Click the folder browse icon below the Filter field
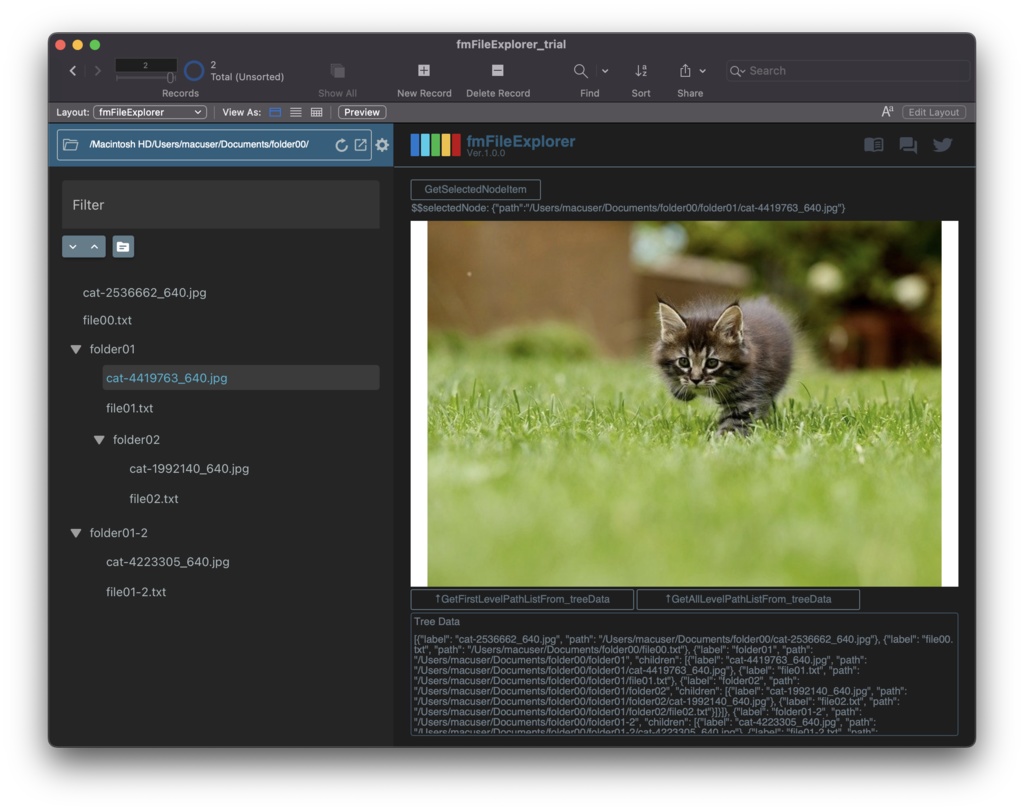 point(122,246)
